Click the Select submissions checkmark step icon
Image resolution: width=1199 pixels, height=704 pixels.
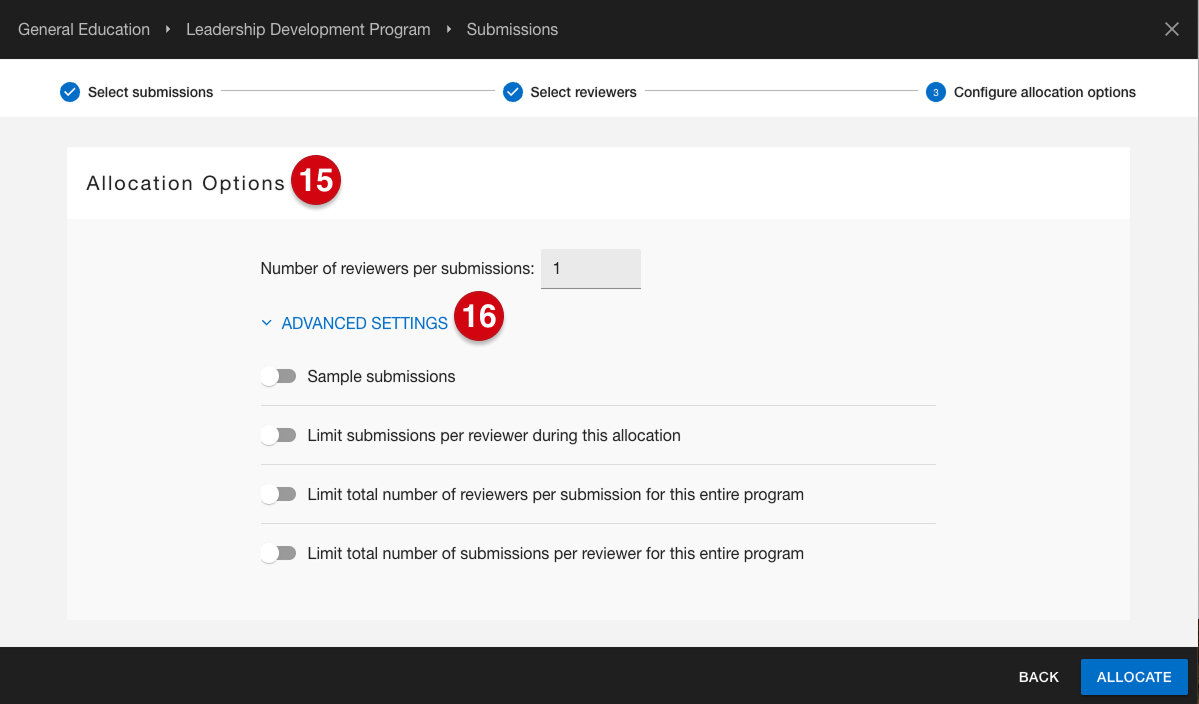70,92
